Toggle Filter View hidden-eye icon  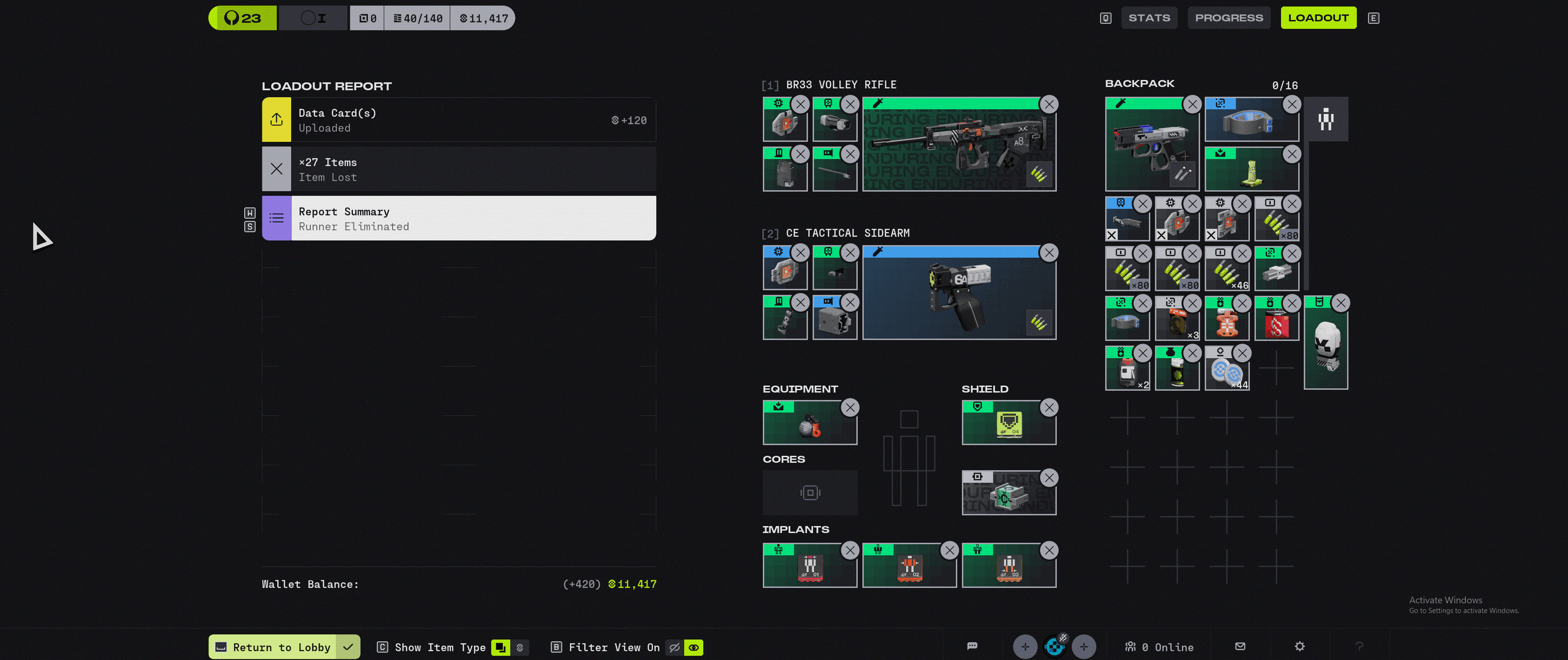(x=674, y=647)
